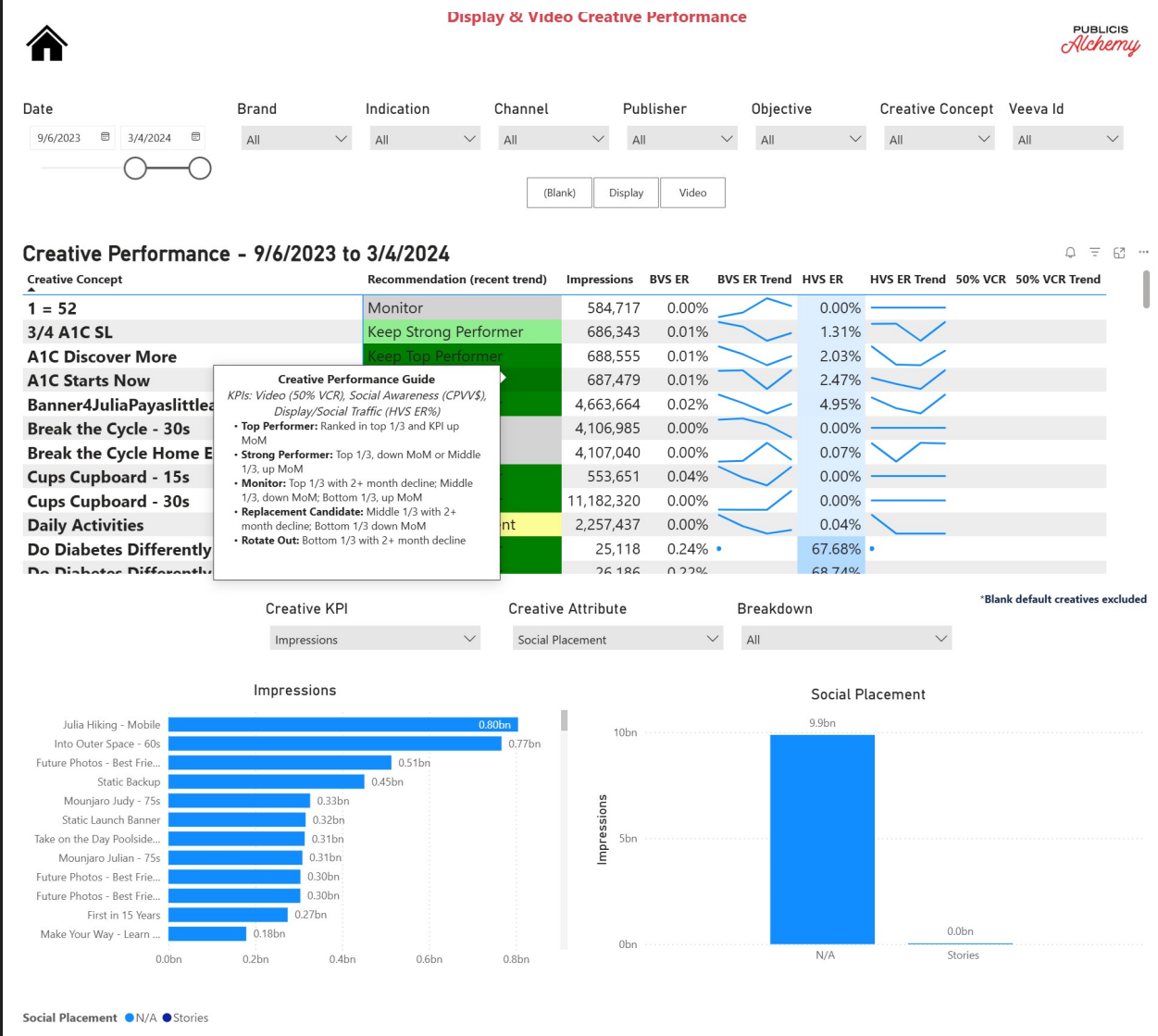Click the Julia Hiking - Mobile bar
The height and width of the screenshot is (1036, 1158).
pos(342,725)
